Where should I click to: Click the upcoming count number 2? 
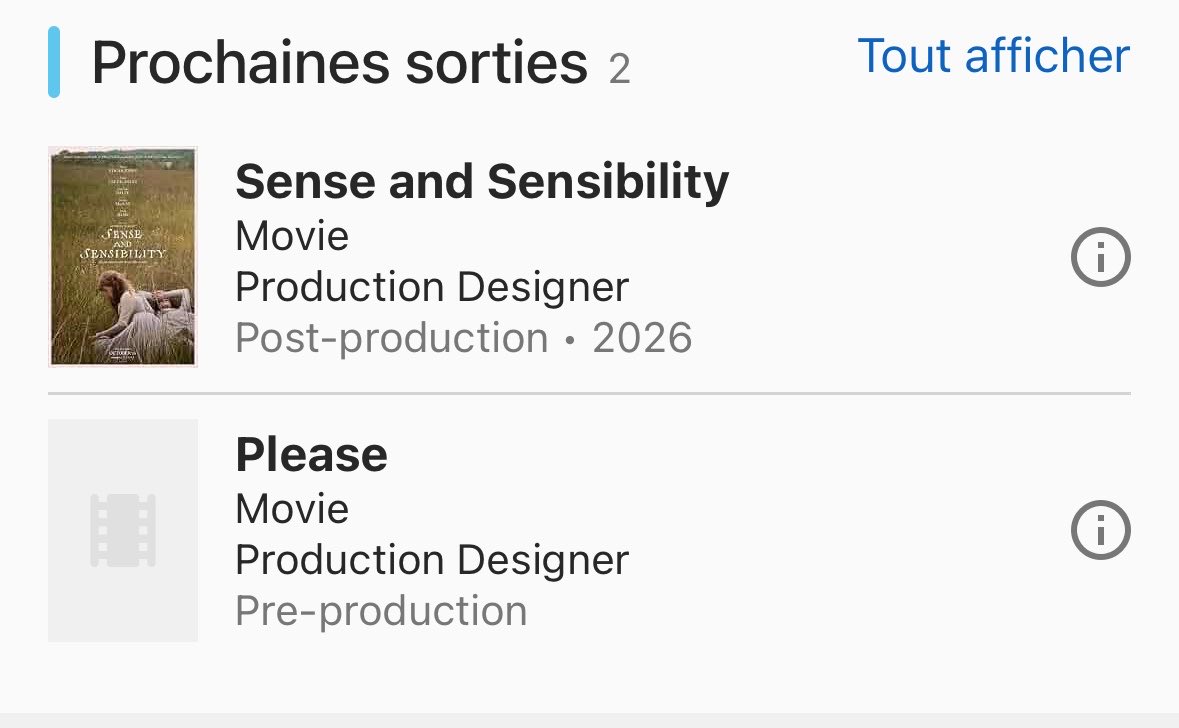coord(619,69)
